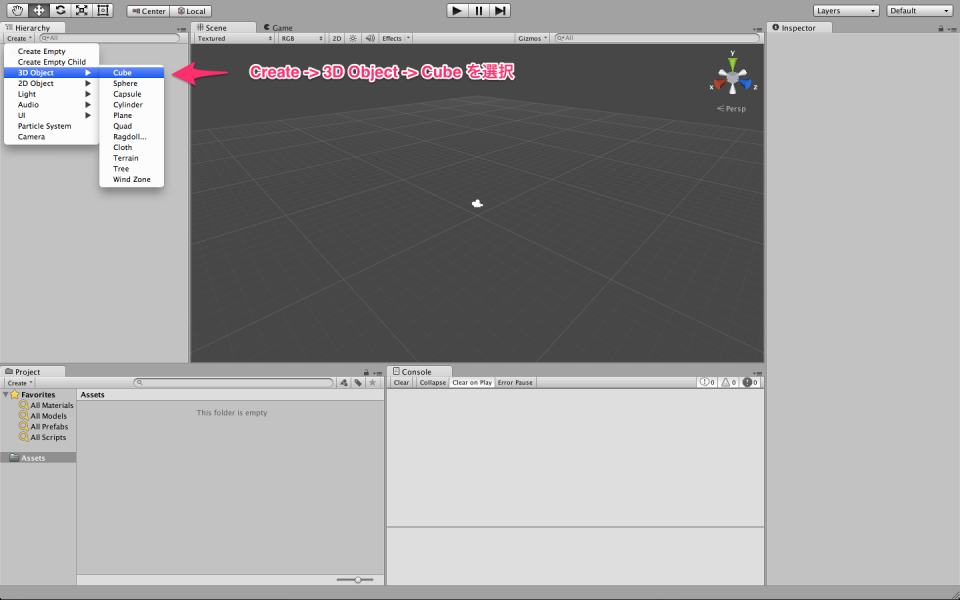960x600 pixels.
Task: Select the Scale tool
Action: tap(83, 9)
